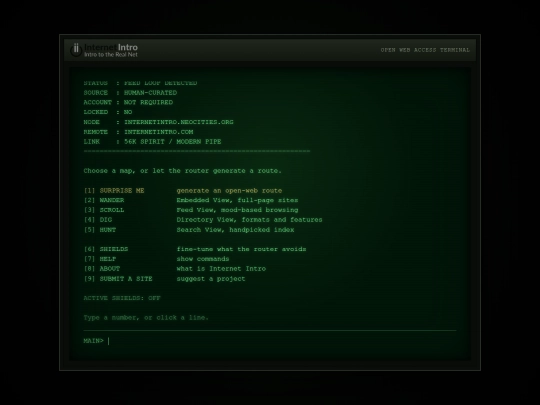The height and width of the screenshot is (405, 540).
Task: Click 'what is Internet Intro' description
Action: click(x=221, y=269)
